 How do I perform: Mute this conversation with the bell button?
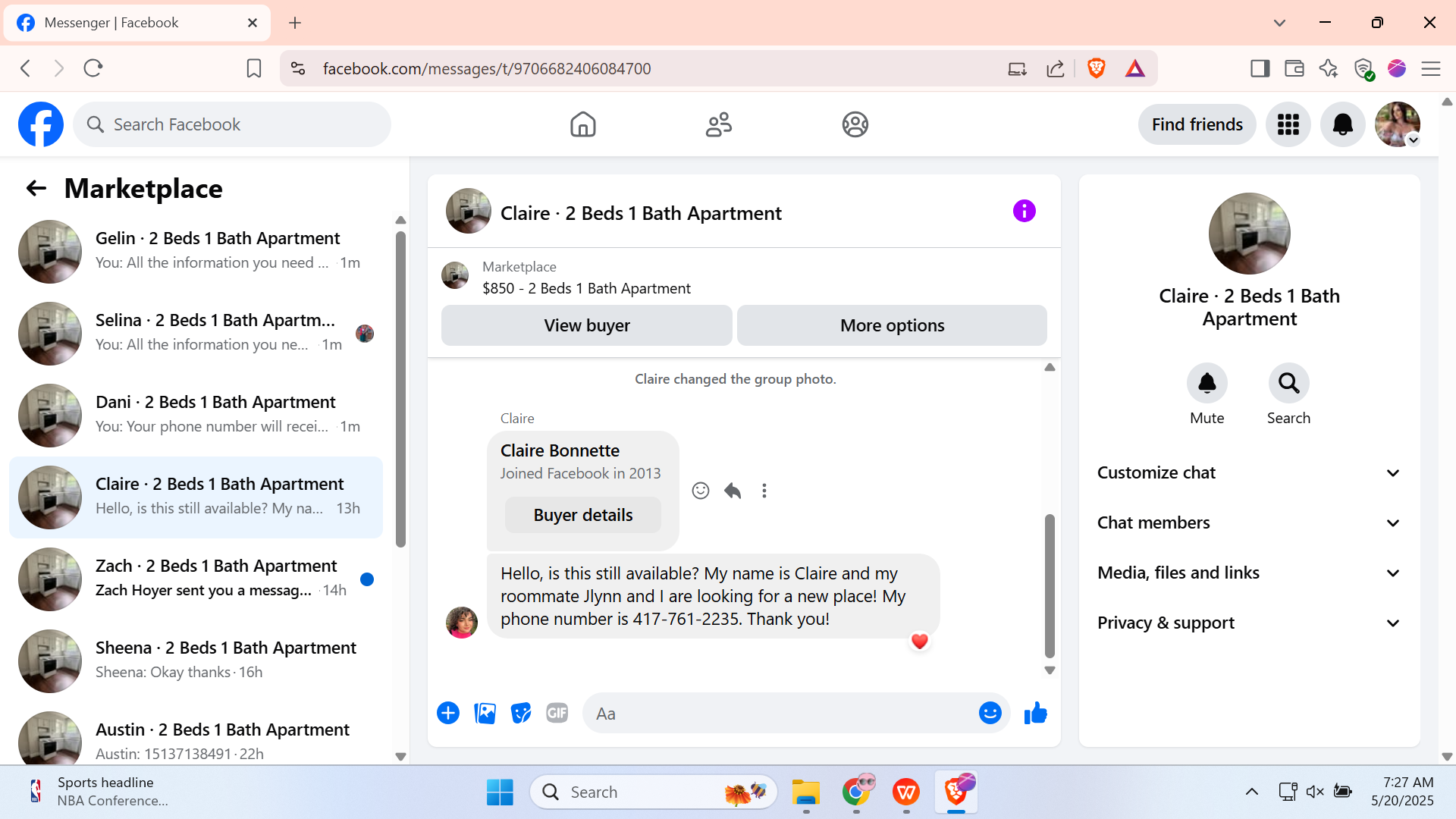1207,384
